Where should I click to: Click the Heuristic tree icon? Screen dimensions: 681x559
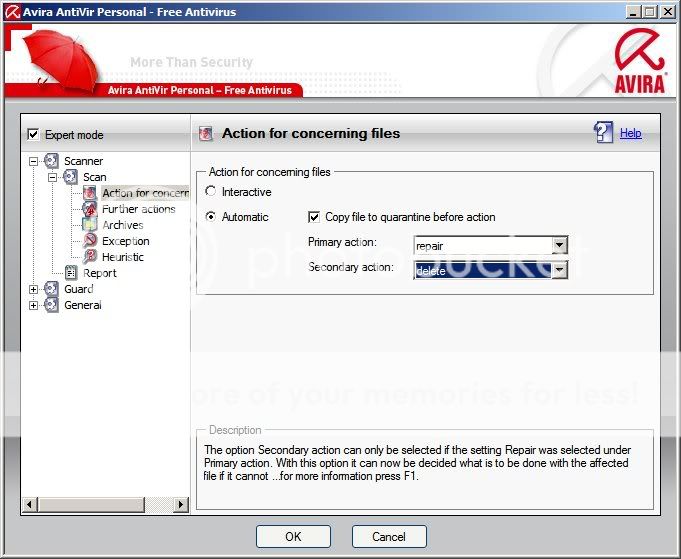pyautogui.click(x=89, y=257)
